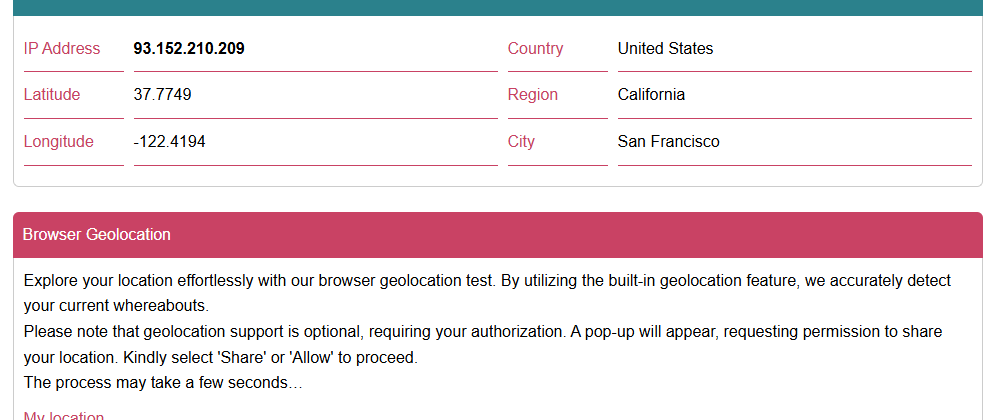992x420 pixels.
Task: Click the Region label
Action: coord(533,95)
